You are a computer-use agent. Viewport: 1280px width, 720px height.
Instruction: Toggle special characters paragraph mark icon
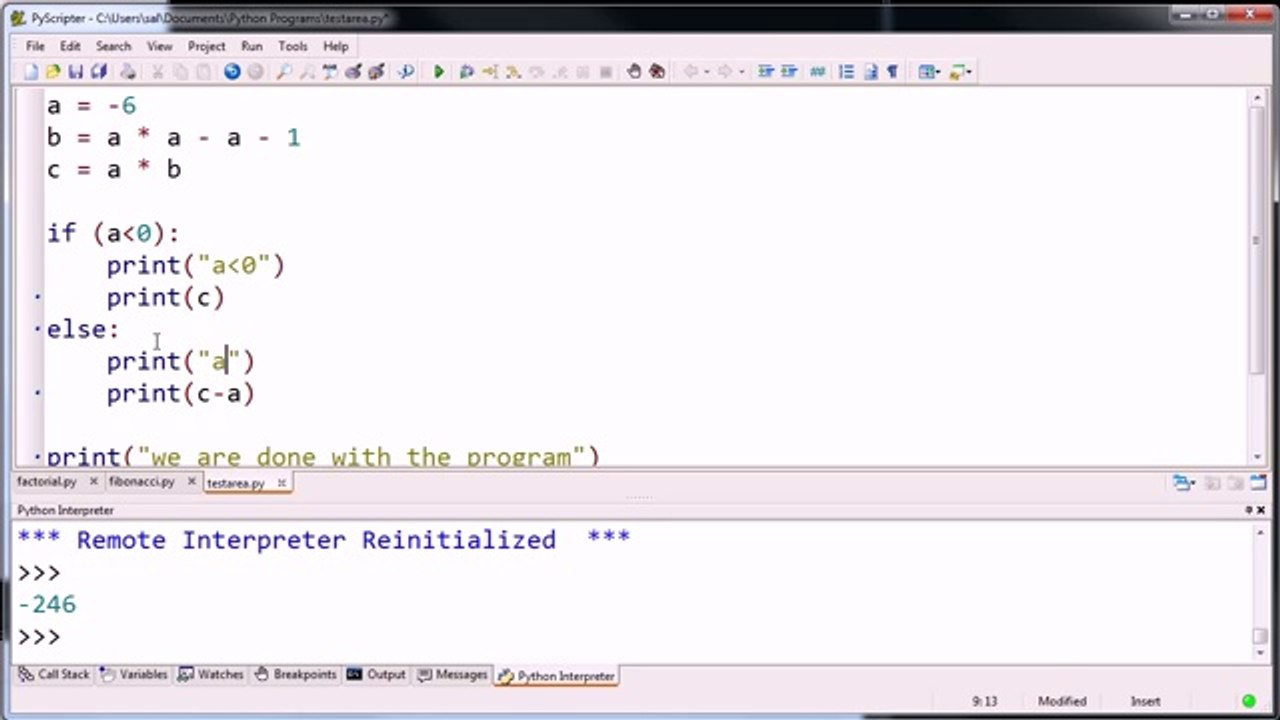coord(893,72)
